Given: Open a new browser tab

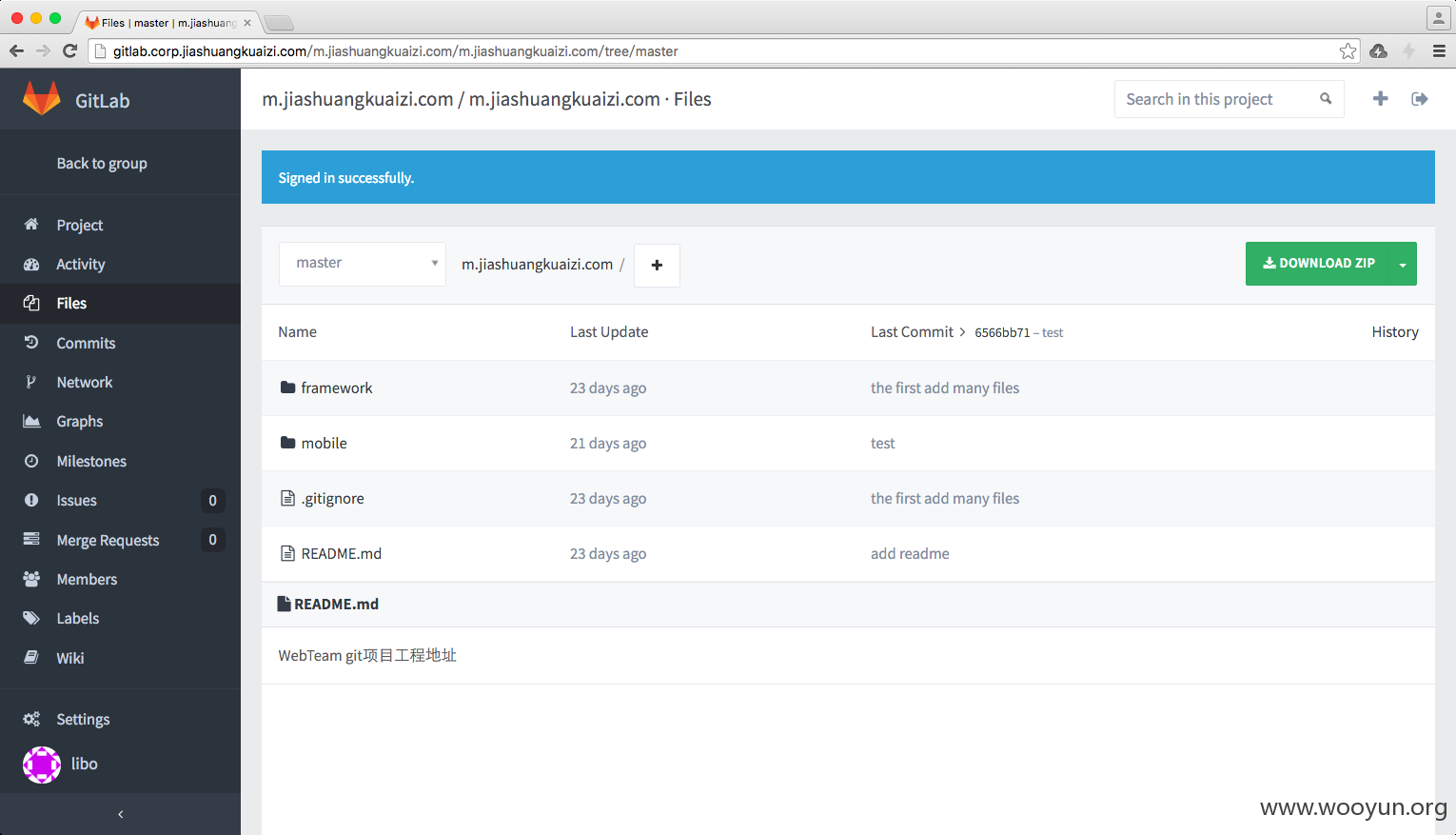Looking at the screenshot, I should click(x=278, y=23).
